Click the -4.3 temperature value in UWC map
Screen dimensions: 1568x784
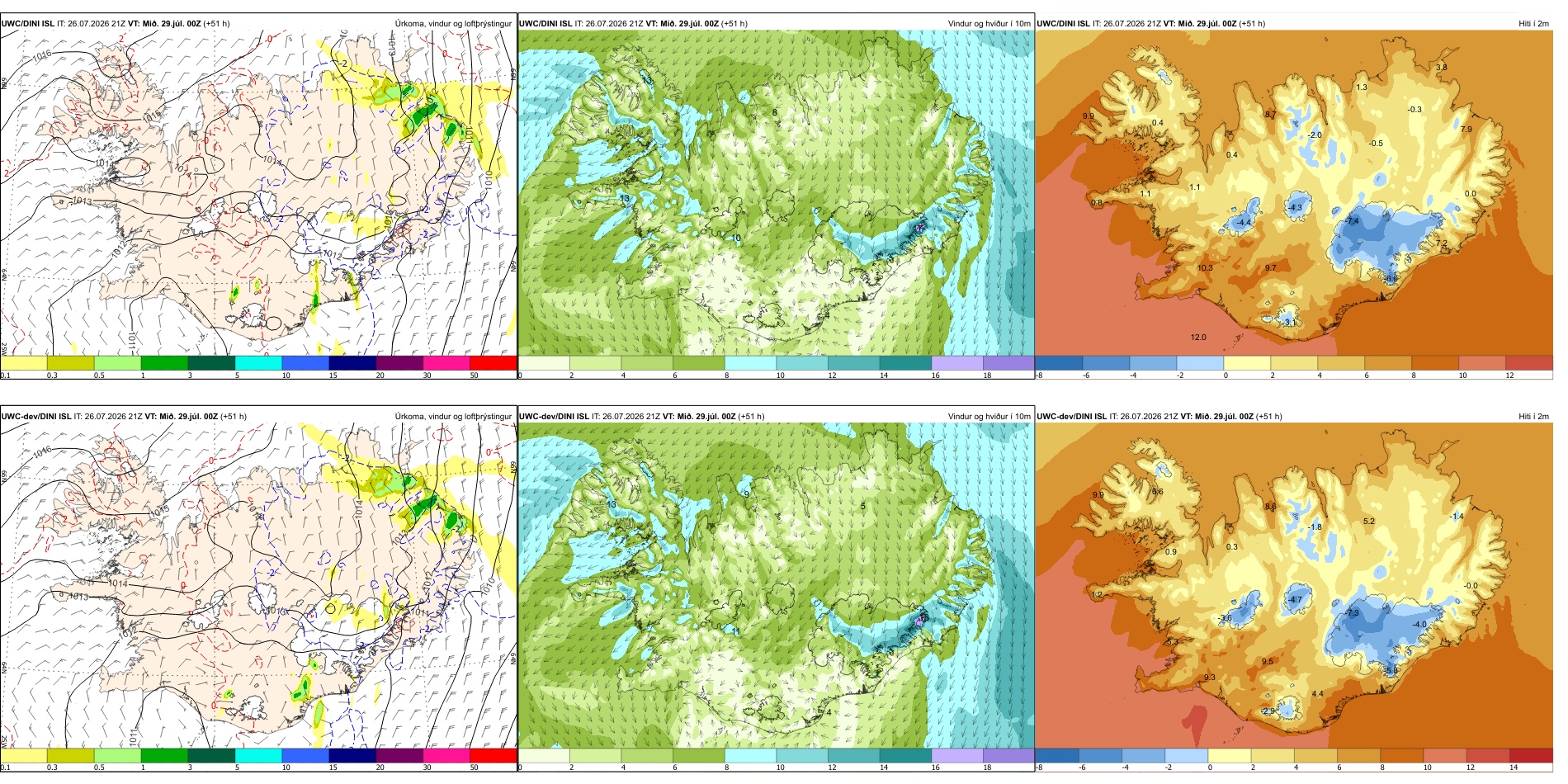click(x=1295, y=208)
